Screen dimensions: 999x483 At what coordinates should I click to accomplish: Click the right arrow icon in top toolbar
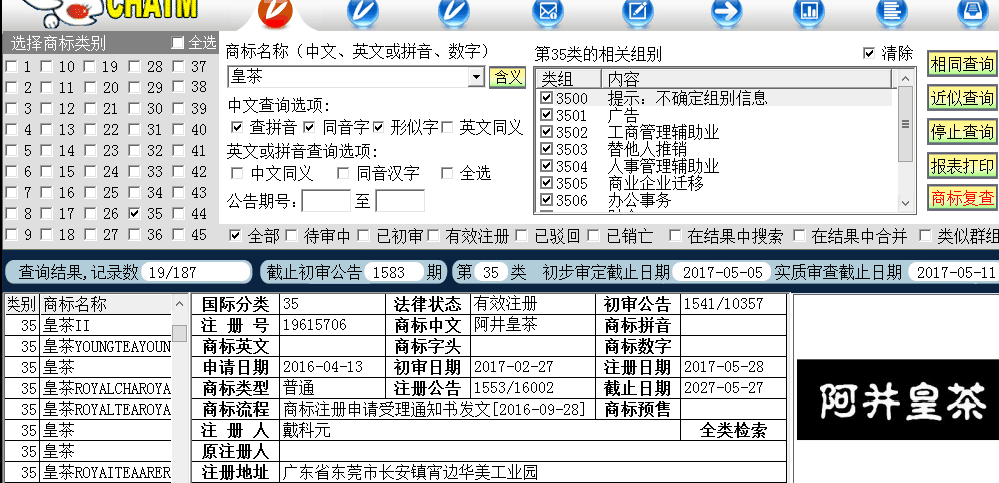pos(727,11)
